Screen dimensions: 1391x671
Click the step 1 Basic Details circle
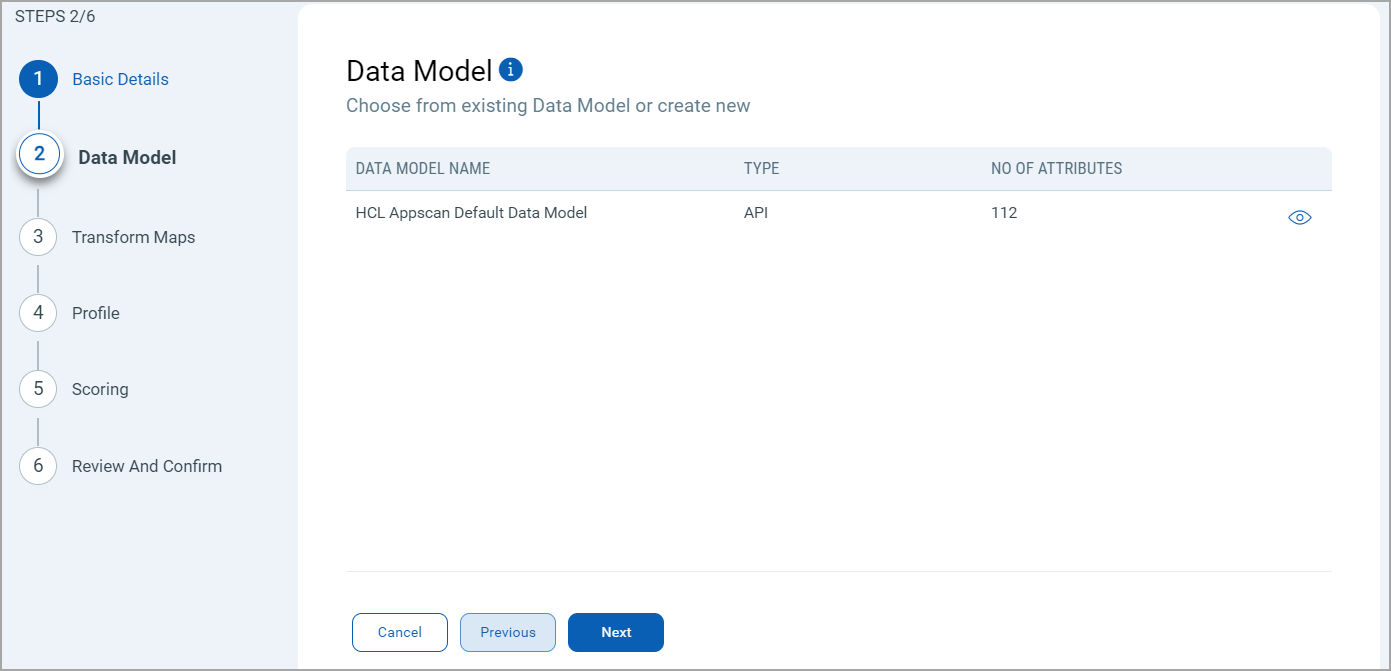[x=38, y=79]
